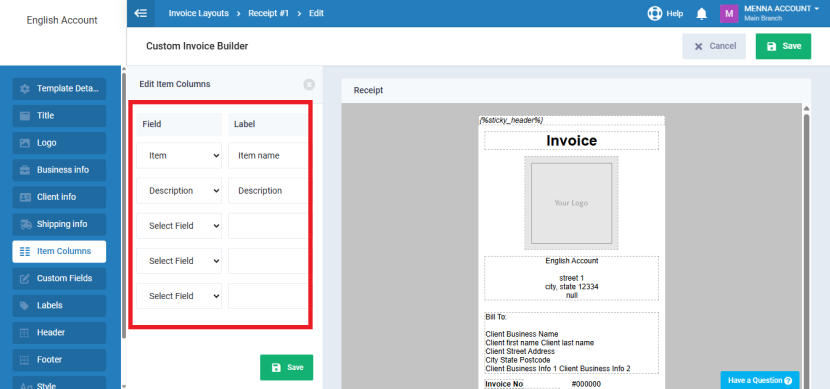Open the Style section
830x389 pixels.
pos(59,383)
